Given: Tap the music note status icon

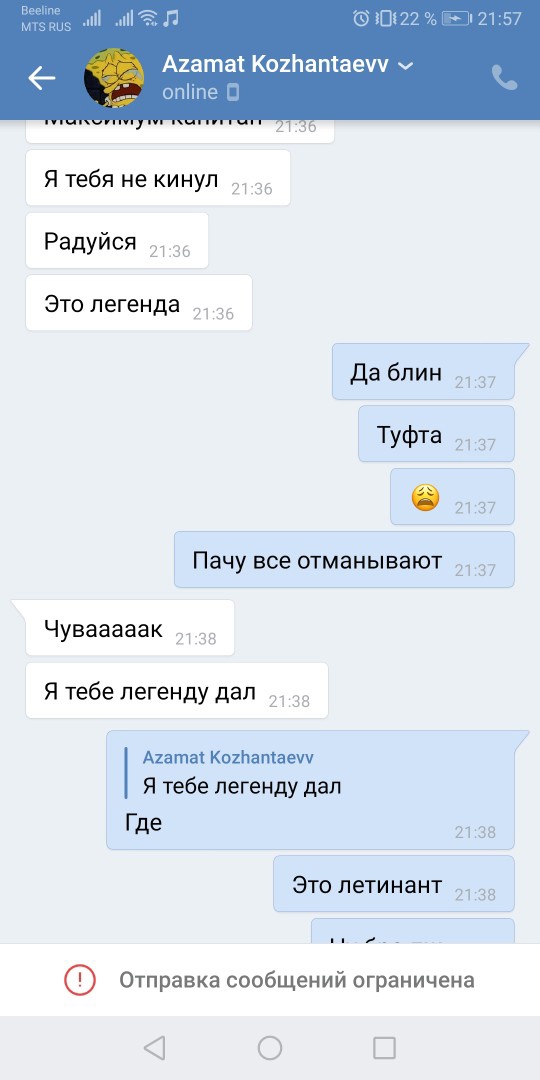Looking at the screenshot, I should pyautogui.click(x=170, y=18).
